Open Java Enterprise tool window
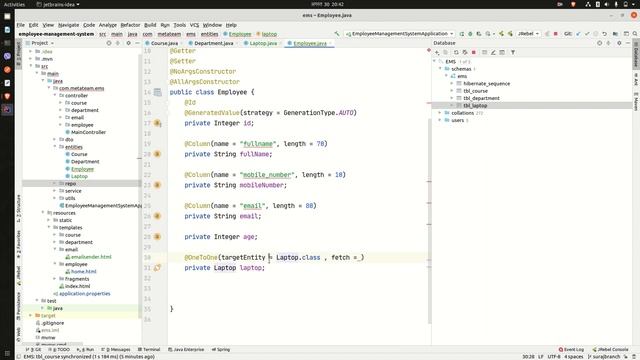The image size is (640, 360). click(x=186, y=349)
